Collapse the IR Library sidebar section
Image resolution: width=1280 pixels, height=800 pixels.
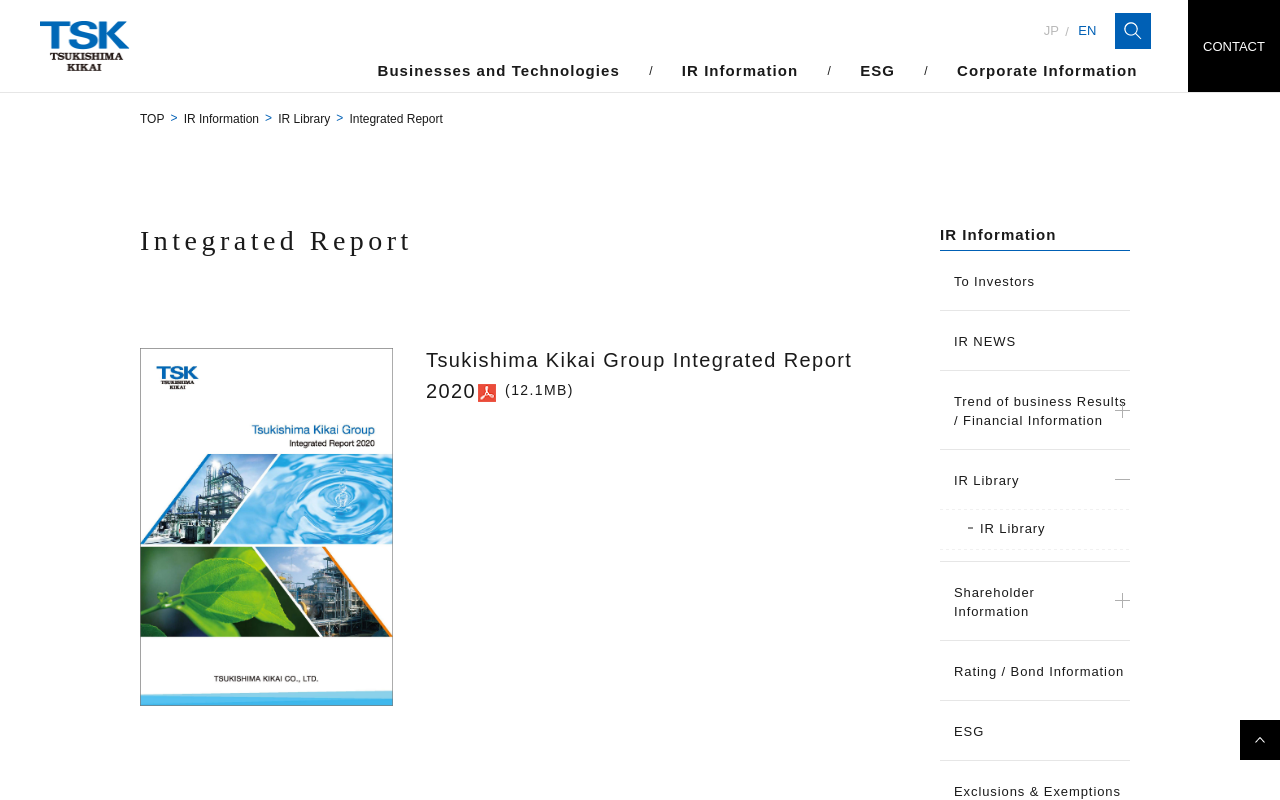pos(1122,481)
